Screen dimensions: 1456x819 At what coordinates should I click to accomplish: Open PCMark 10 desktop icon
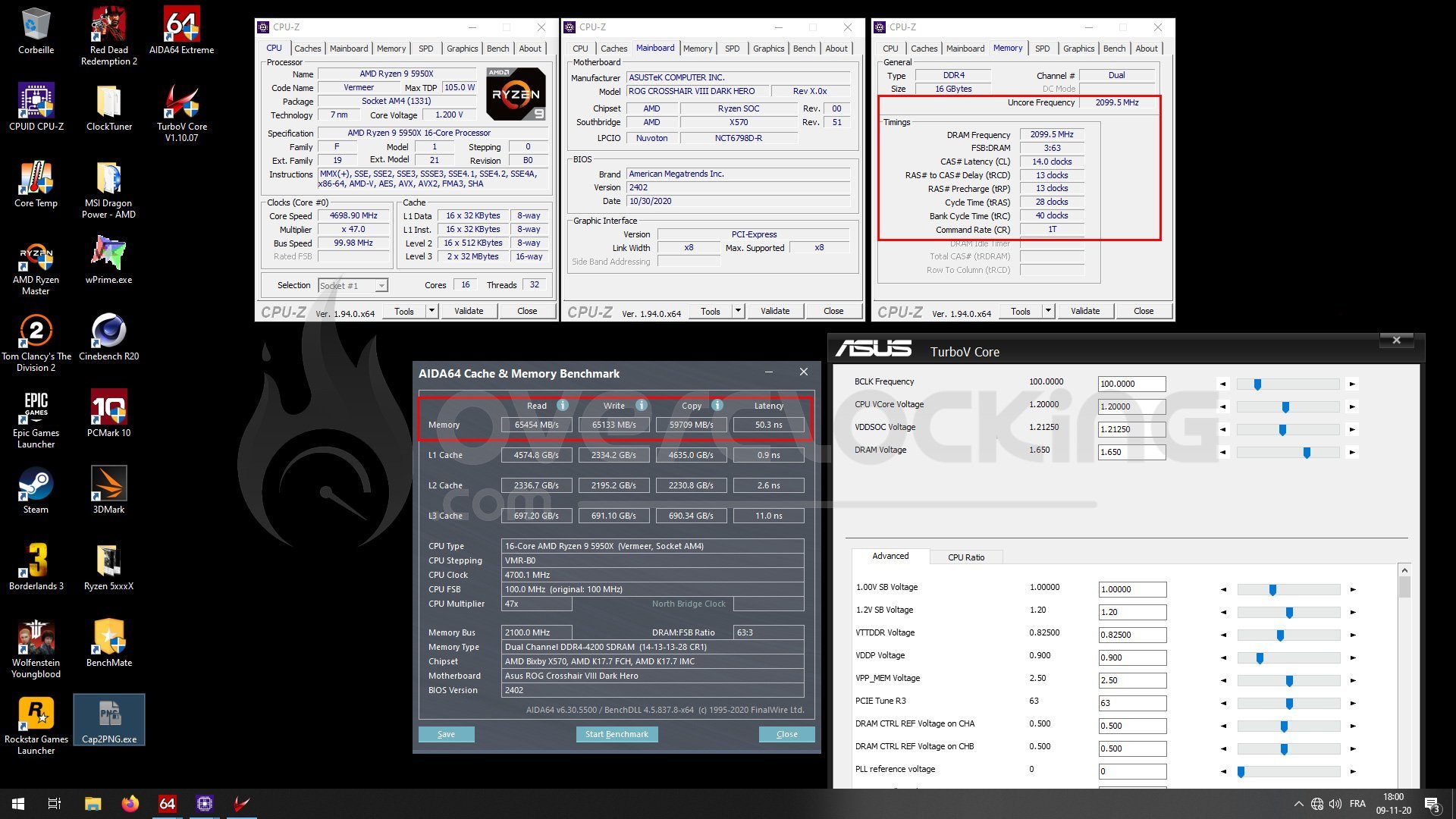tap(109, 414)
